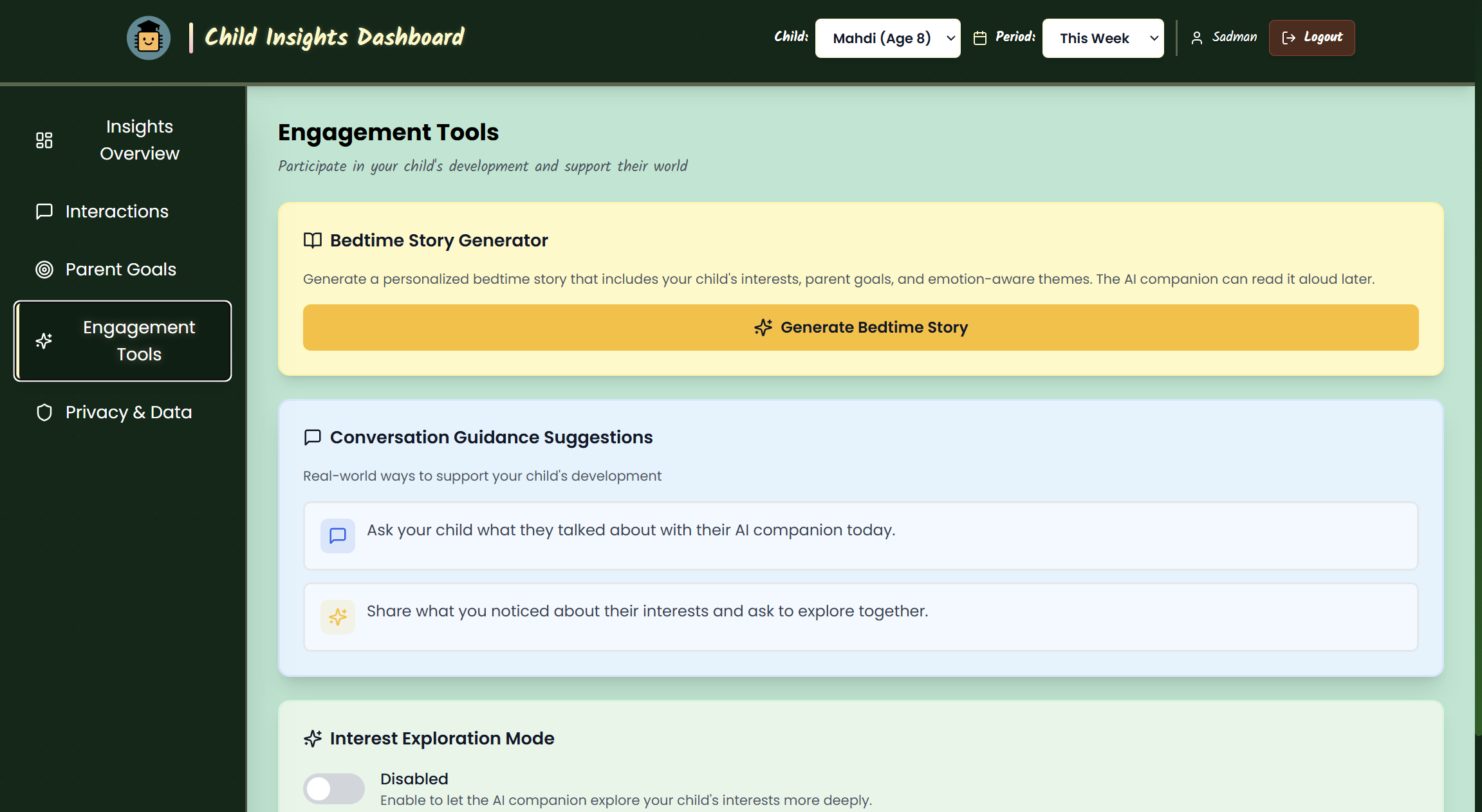Click the user profile icon beside Sadman
Screen dimensions: 1482x812
[1197, 38]
